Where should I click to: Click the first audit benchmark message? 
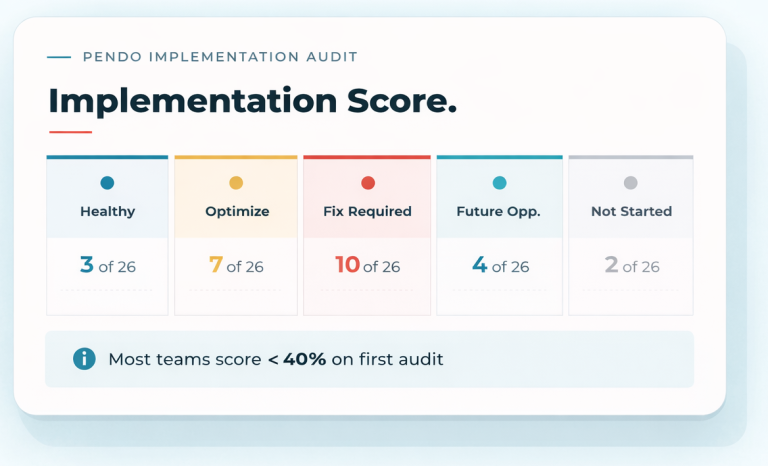pos(275,359)
